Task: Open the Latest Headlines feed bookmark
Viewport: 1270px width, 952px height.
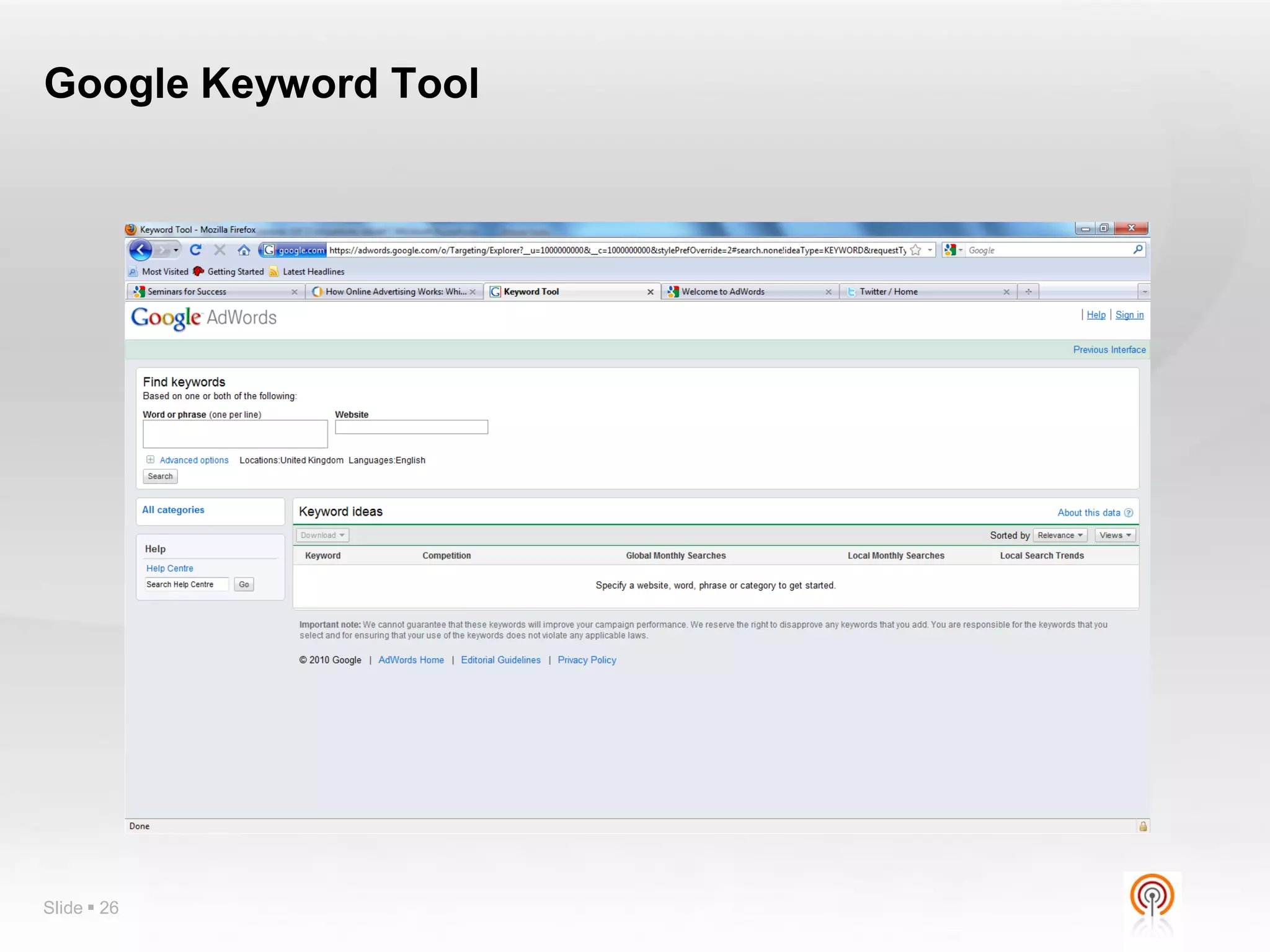Action: [307, 271]
